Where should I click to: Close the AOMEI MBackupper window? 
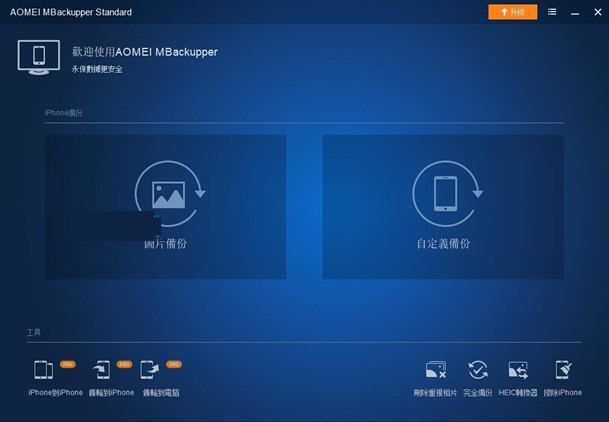click(598, 12)
